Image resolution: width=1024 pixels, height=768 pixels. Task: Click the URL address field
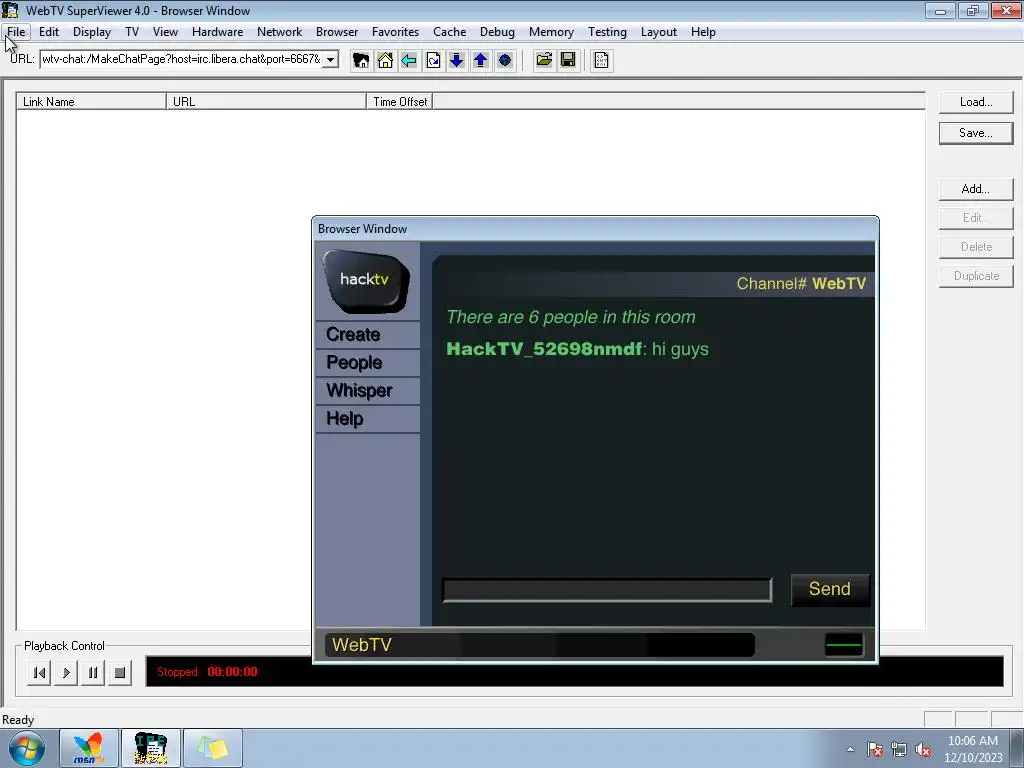click(x=182, y=59)
